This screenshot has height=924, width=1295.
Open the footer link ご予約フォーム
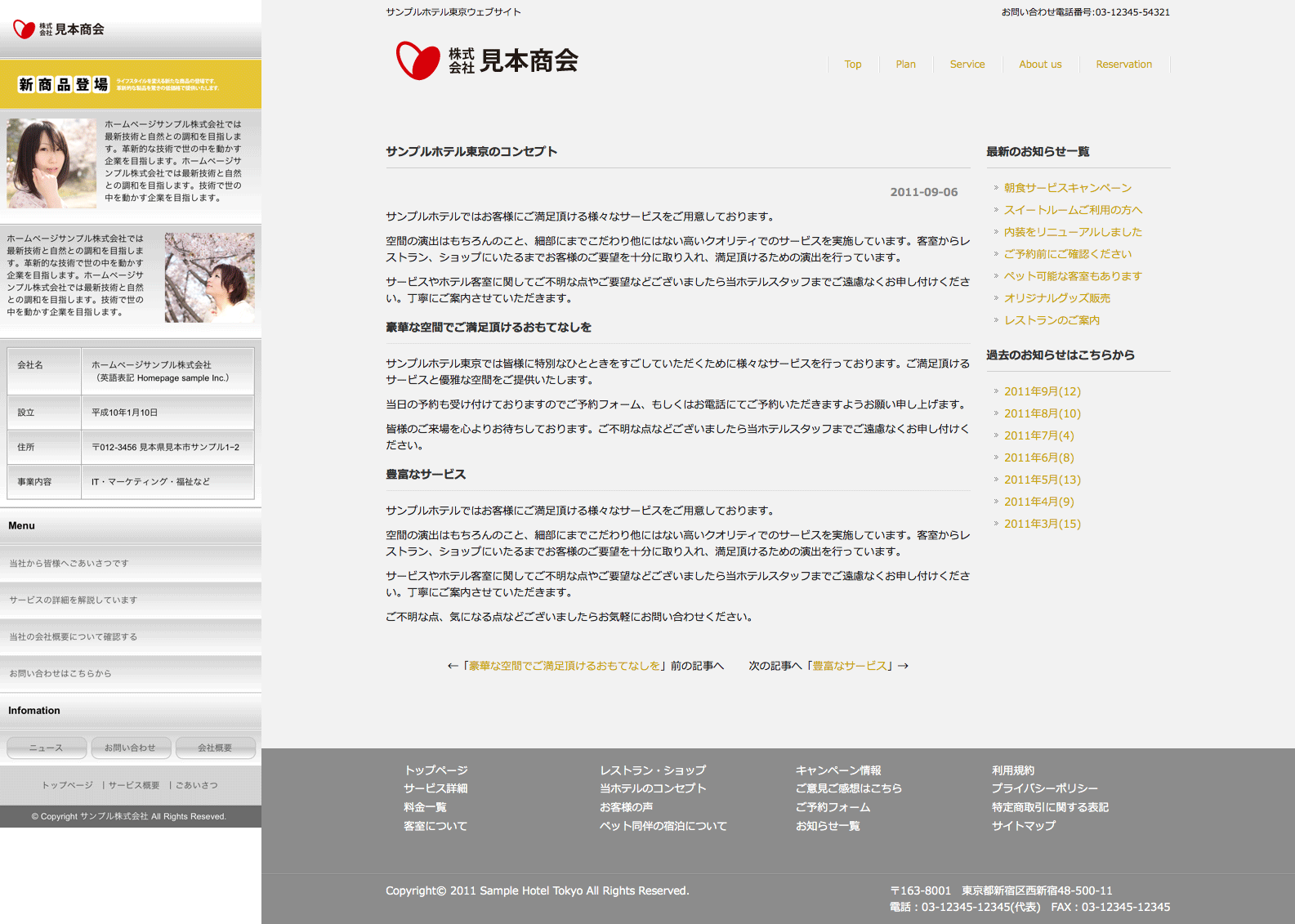833,807
